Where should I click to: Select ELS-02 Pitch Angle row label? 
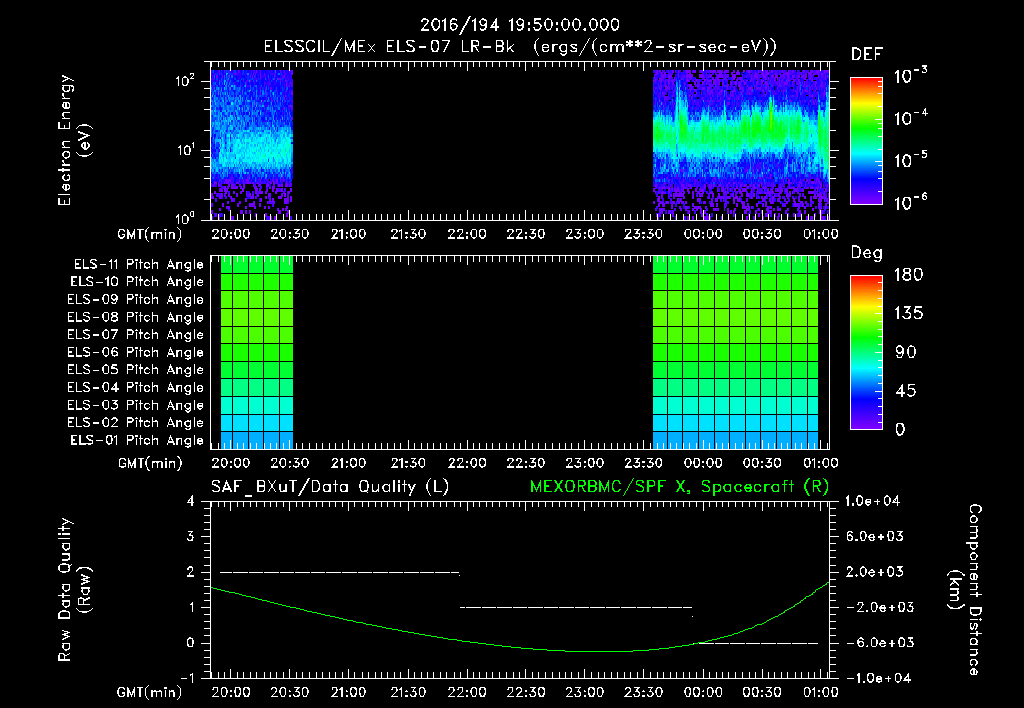(136, 423)
